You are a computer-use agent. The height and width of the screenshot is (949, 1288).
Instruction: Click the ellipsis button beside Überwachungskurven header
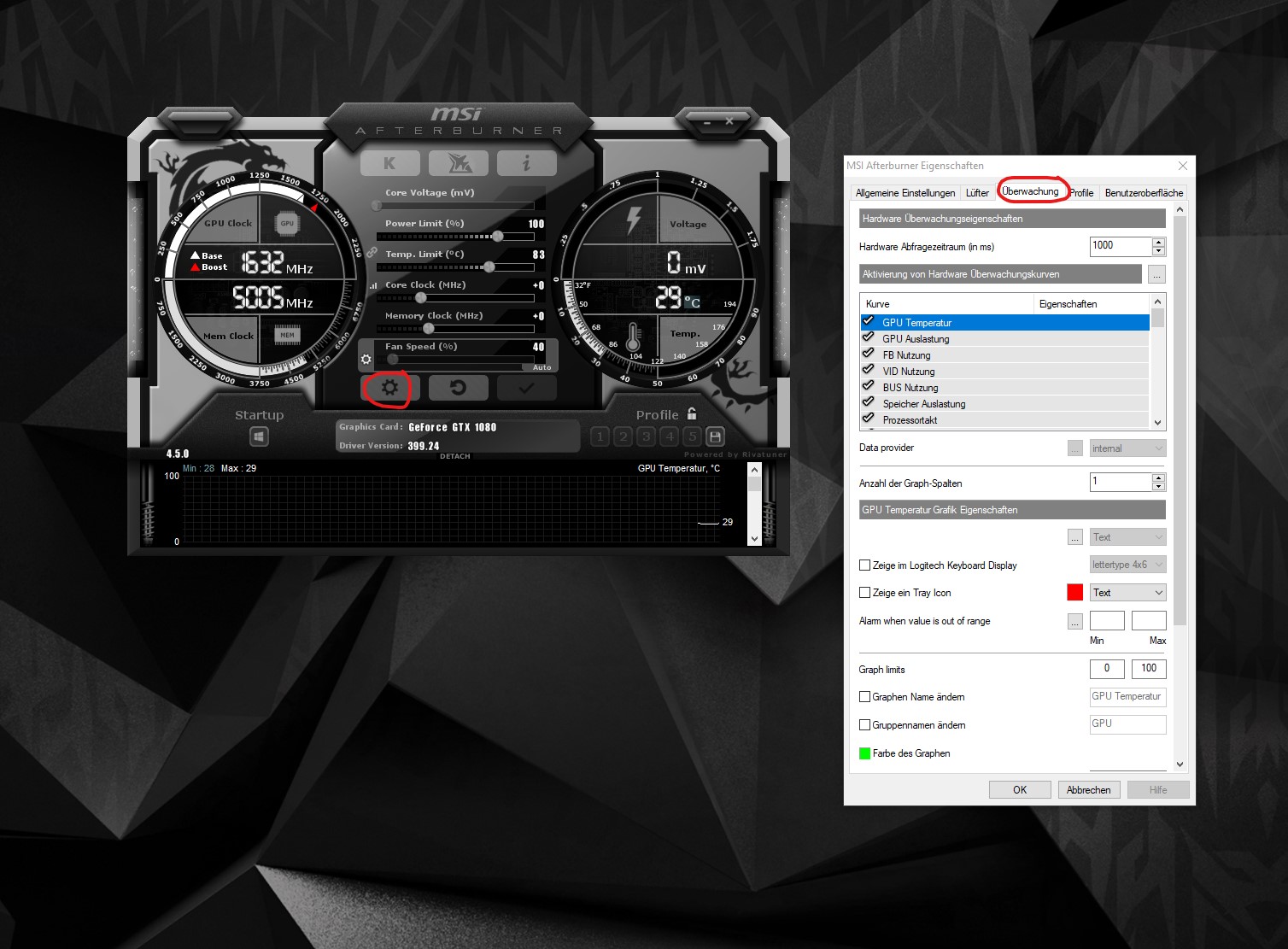[1156, 274]
